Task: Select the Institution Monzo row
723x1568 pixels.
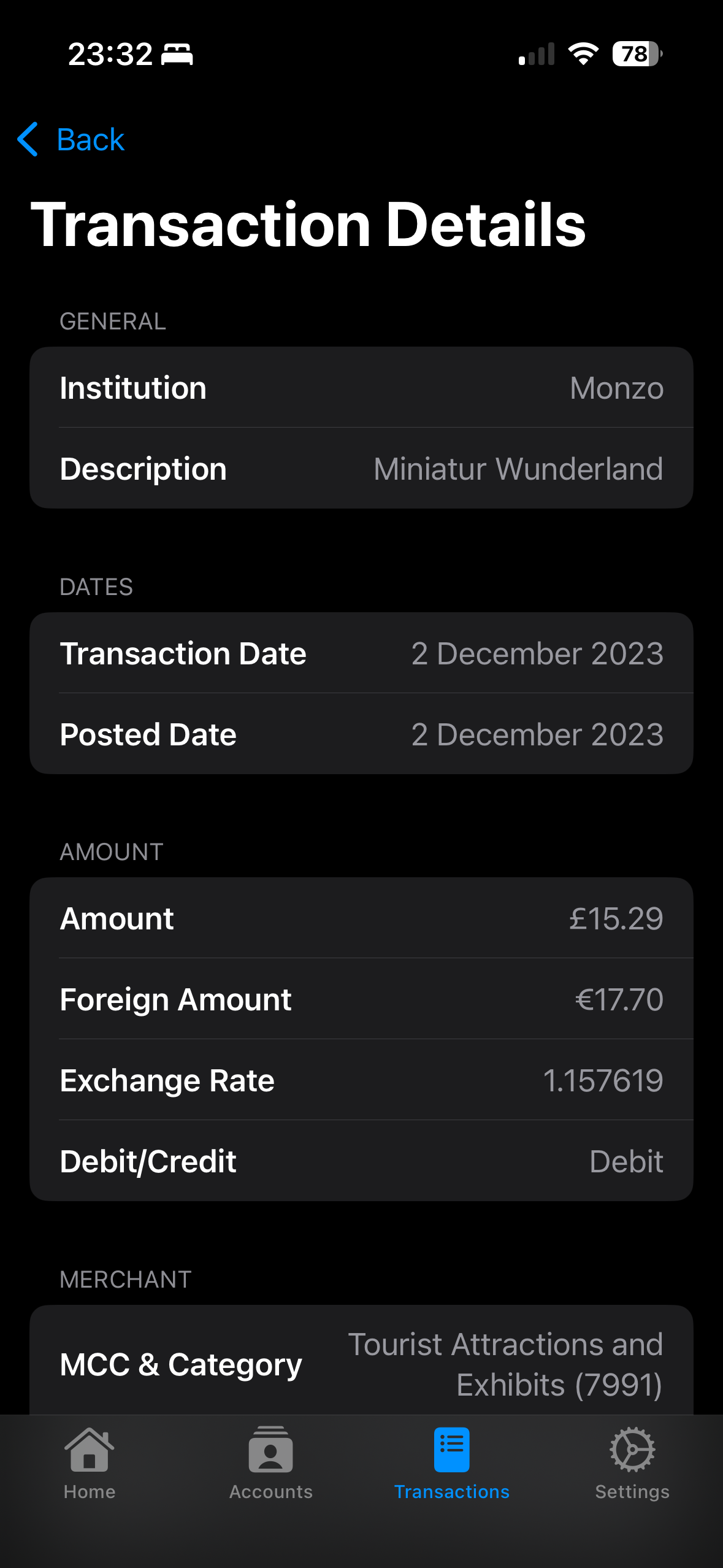Action: (361, 388)
